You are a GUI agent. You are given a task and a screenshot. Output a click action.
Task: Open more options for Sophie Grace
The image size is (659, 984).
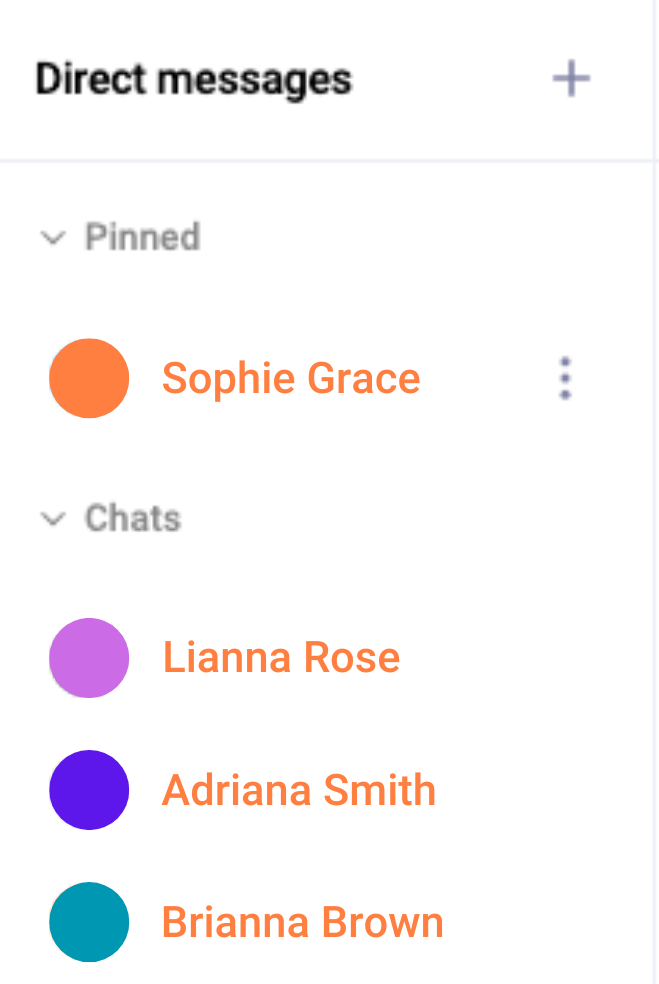(565, 378)
